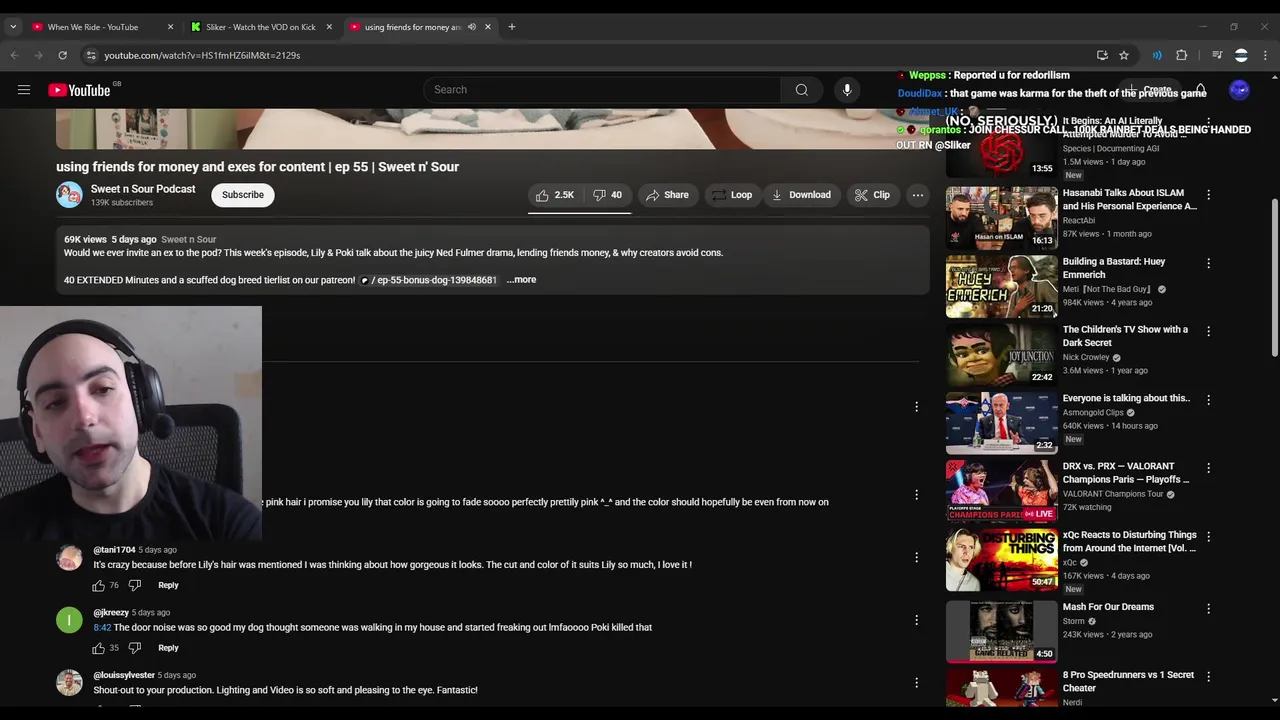
Task: Open action menu for @louissylvester's comment
Action: 916,683
